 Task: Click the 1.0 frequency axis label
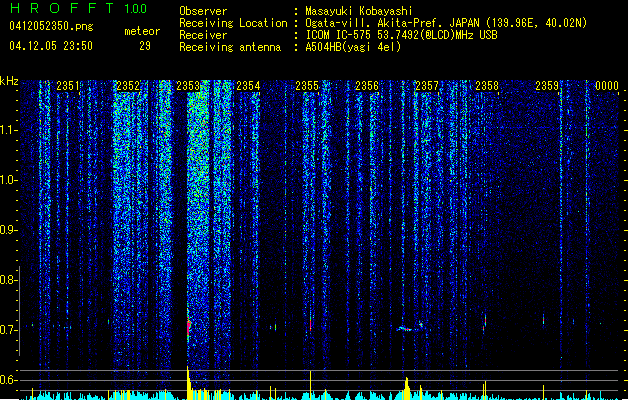tap(9, 180)
